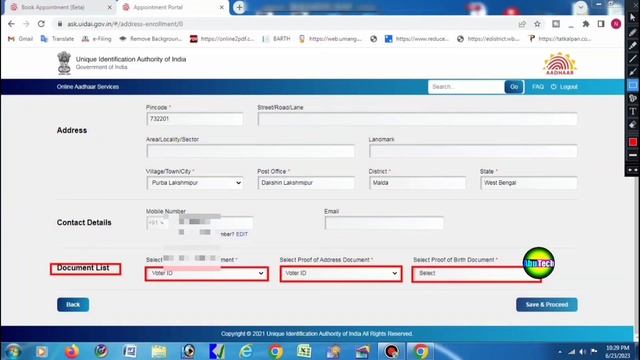The image size is (640, 360).
Task: Click Save & Proceed button
Action: (x=547, y=304)
